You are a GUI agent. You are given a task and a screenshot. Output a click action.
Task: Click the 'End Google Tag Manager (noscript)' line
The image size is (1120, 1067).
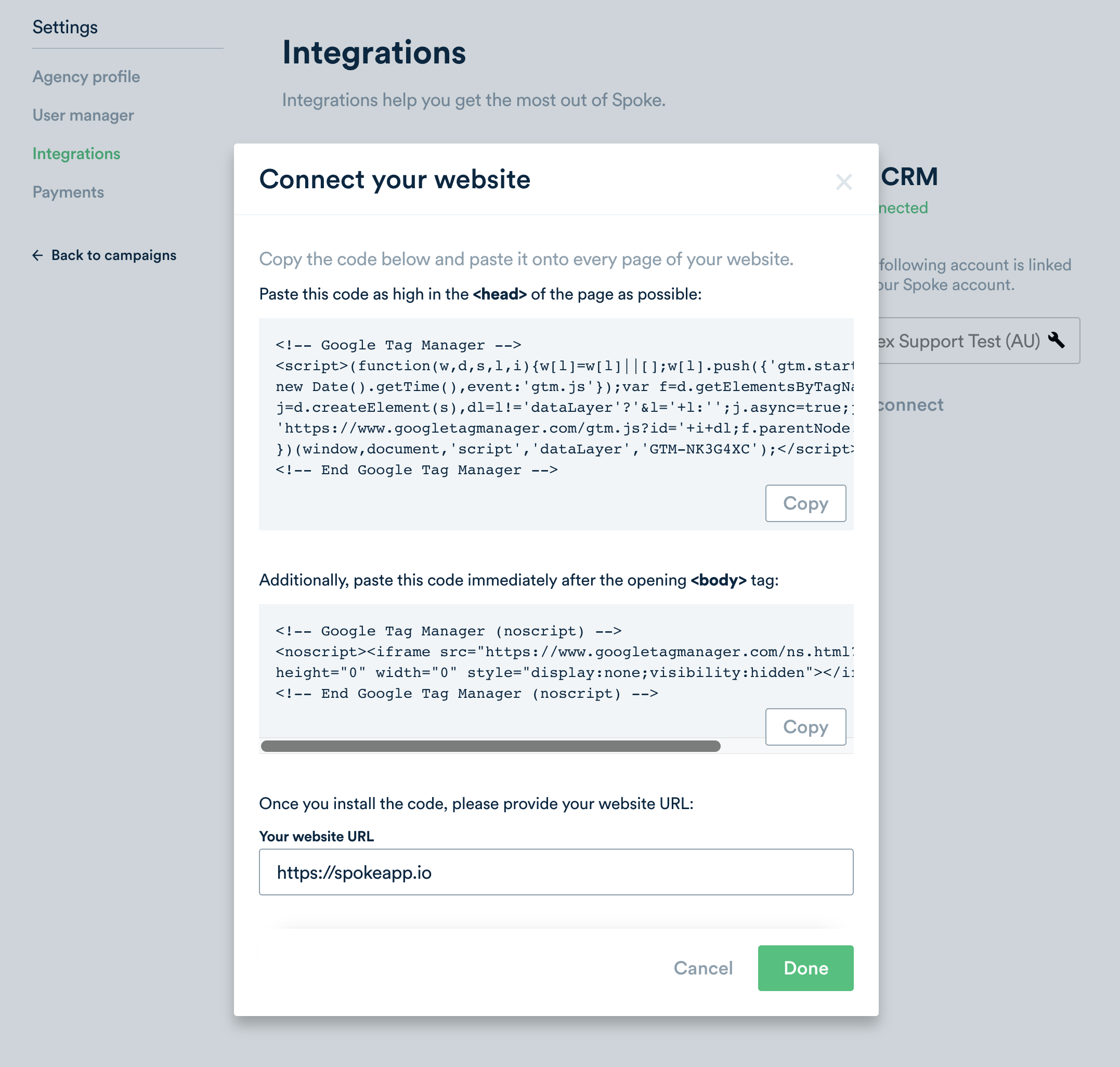tap(466, 693)
